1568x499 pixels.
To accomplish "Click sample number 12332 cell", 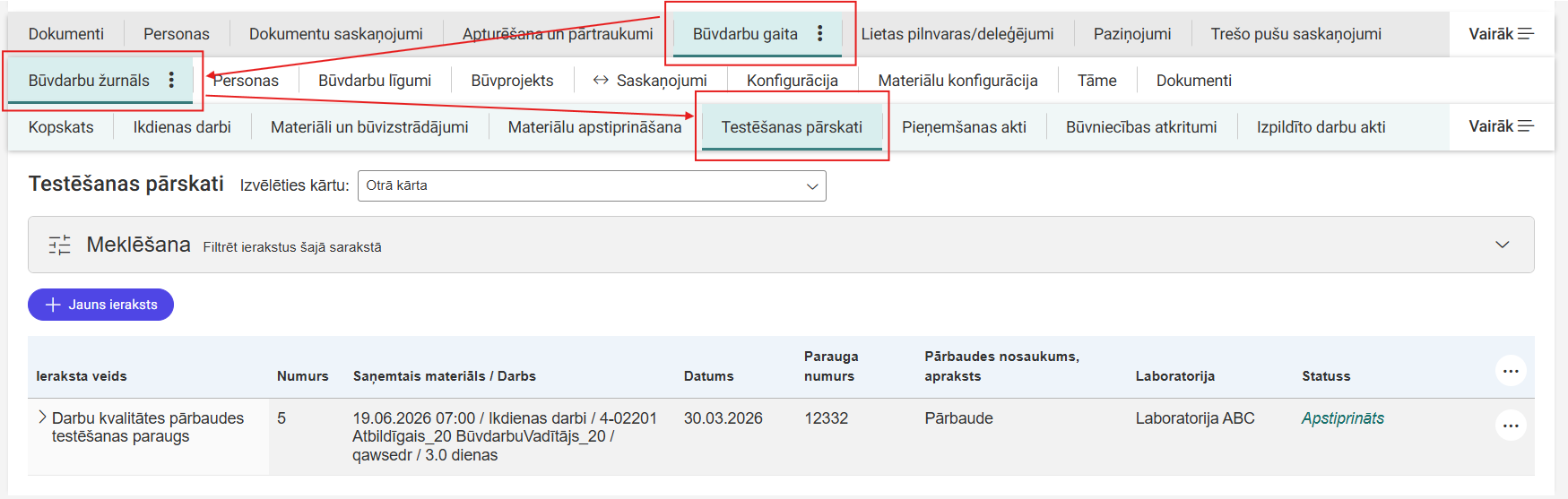I will [x=826, y=418].
